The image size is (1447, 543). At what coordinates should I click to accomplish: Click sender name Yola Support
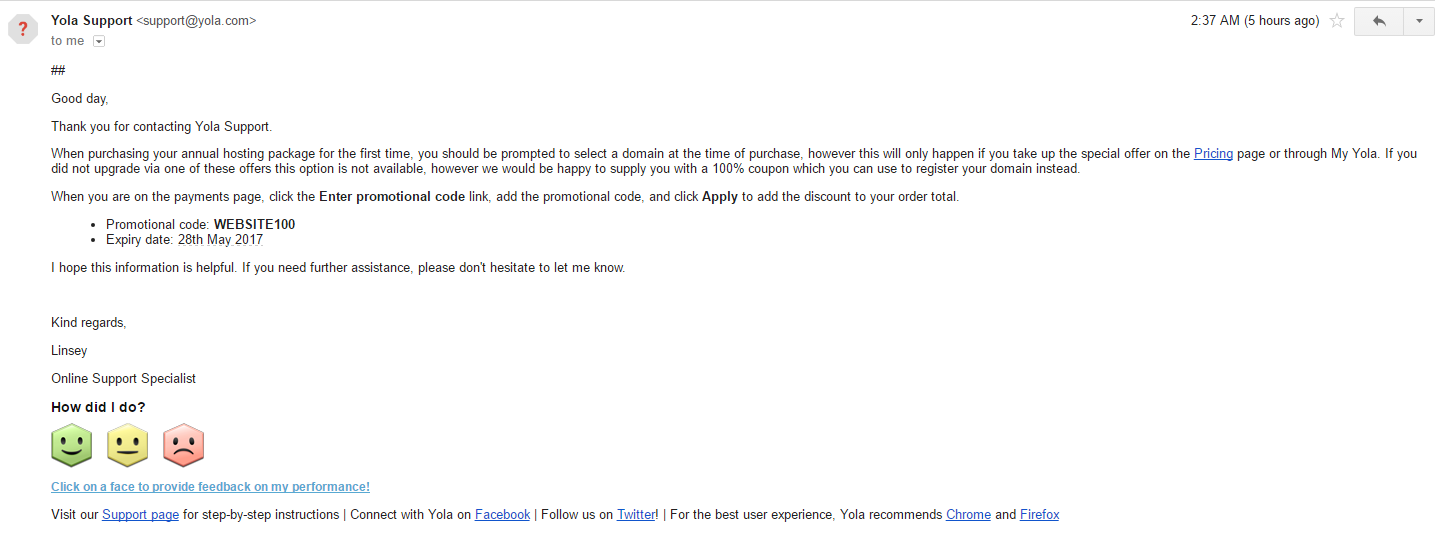click(x=92, y=20)
